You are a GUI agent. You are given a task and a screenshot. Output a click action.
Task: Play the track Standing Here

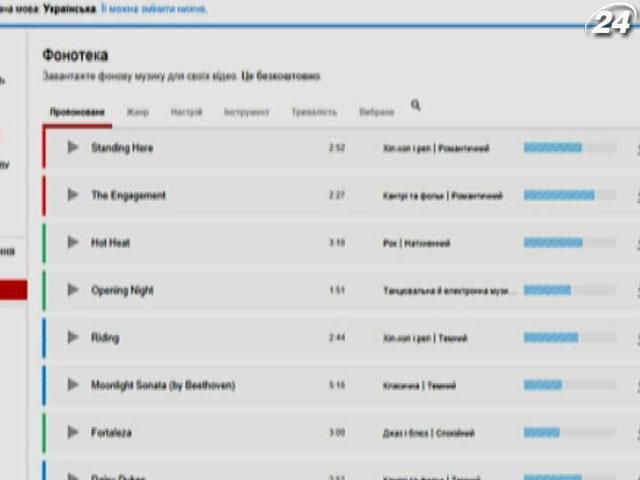[73, 147]
